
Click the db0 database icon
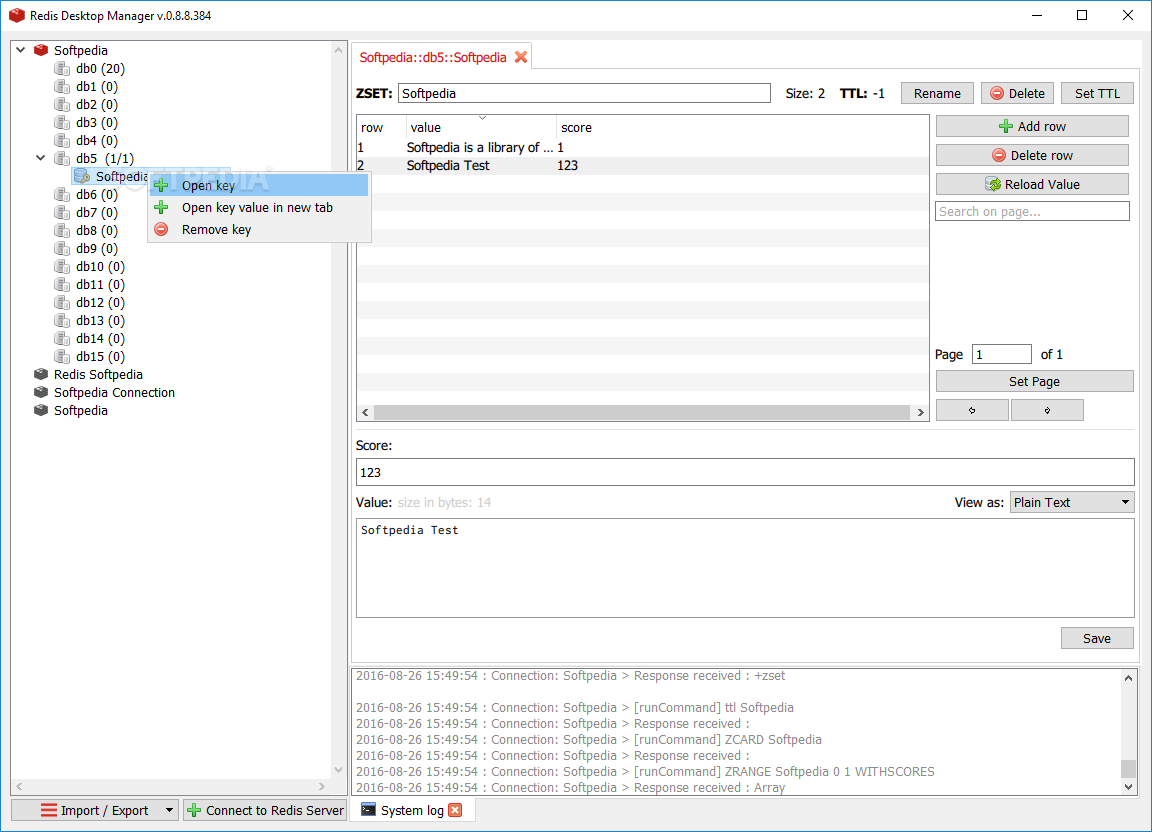click(62, 68)
